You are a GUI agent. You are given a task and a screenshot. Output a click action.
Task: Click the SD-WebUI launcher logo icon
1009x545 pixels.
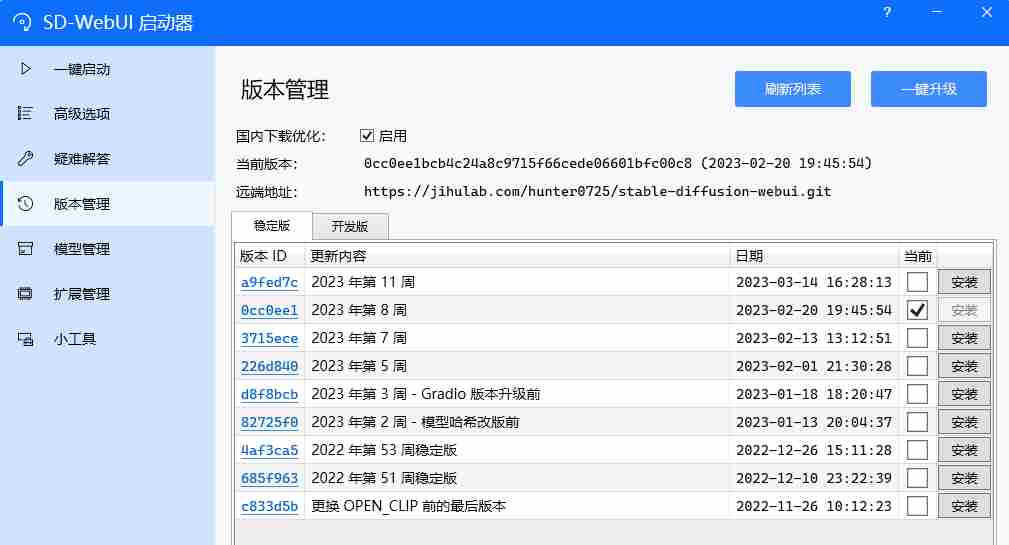[22, 23]
